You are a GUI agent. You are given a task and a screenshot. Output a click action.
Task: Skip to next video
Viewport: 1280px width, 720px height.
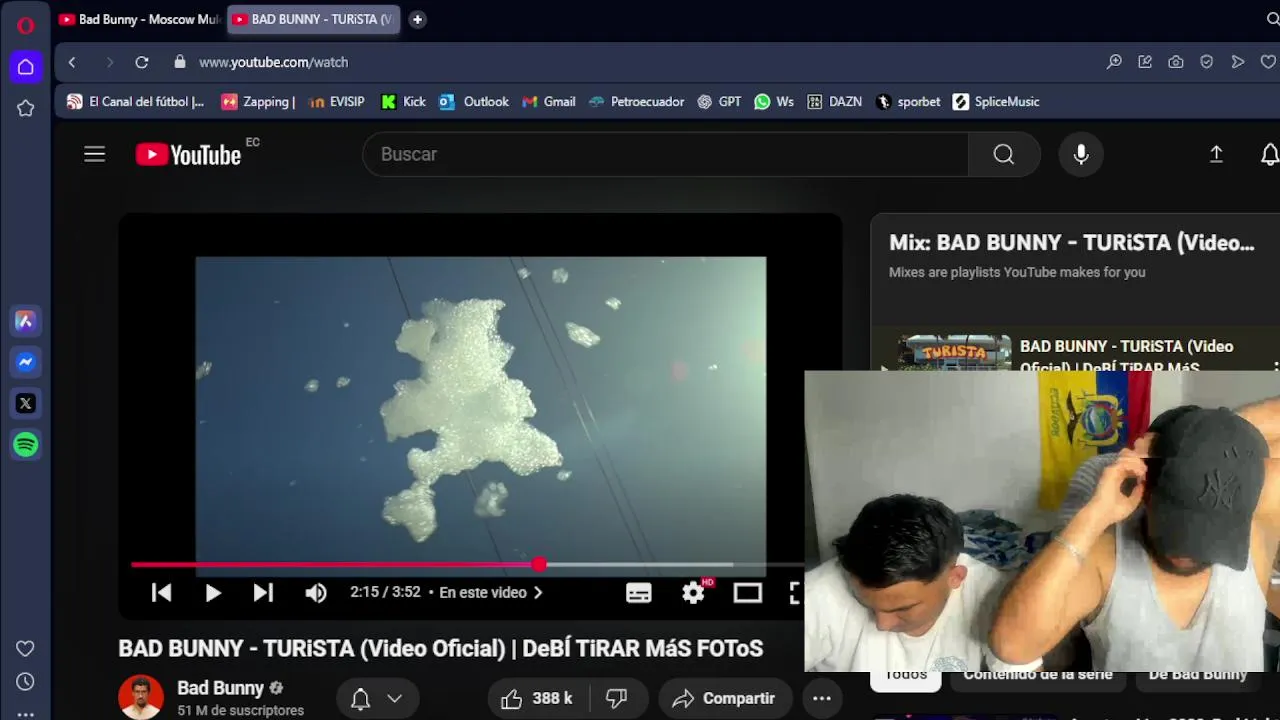[x=263, y=593]
